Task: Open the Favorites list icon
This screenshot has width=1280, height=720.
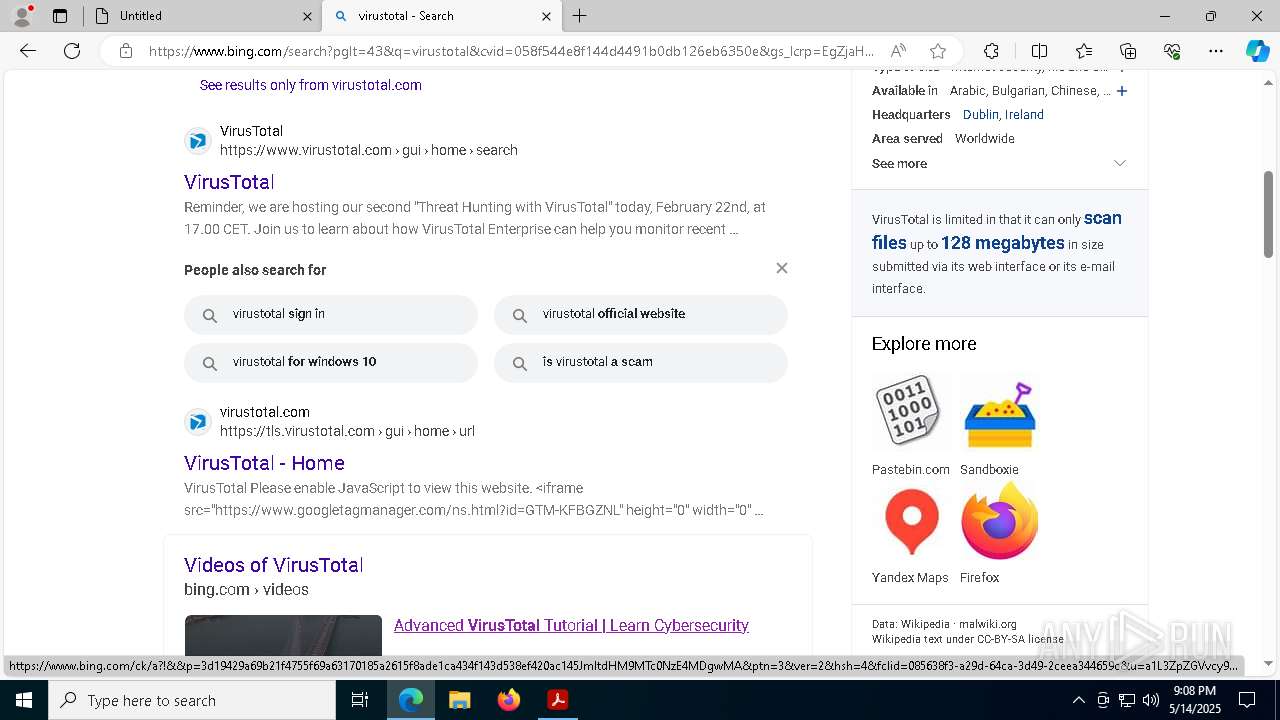Action: pos(1084,51)
